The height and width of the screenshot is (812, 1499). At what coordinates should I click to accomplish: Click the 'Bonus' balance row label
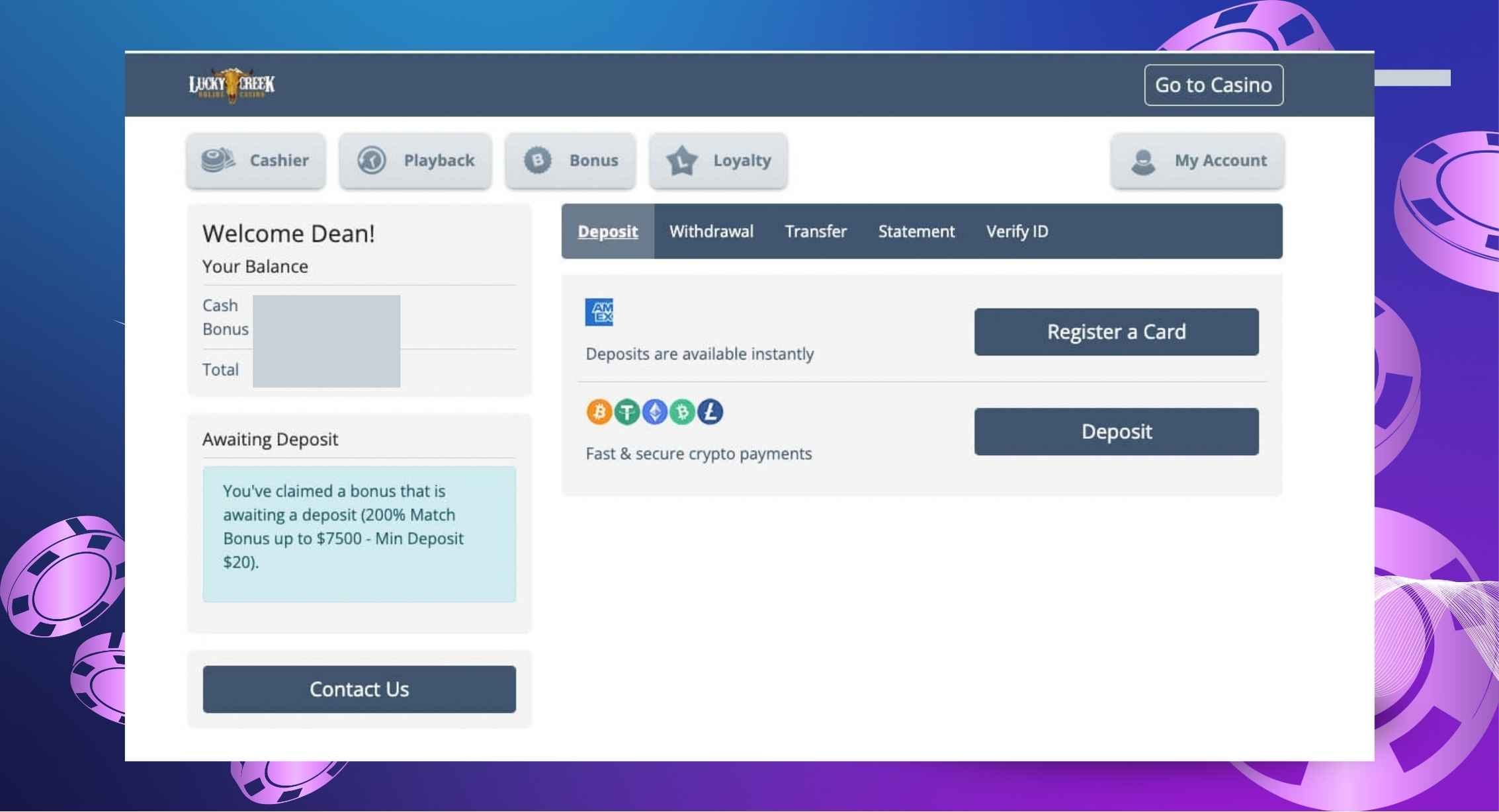click(226, 329)
